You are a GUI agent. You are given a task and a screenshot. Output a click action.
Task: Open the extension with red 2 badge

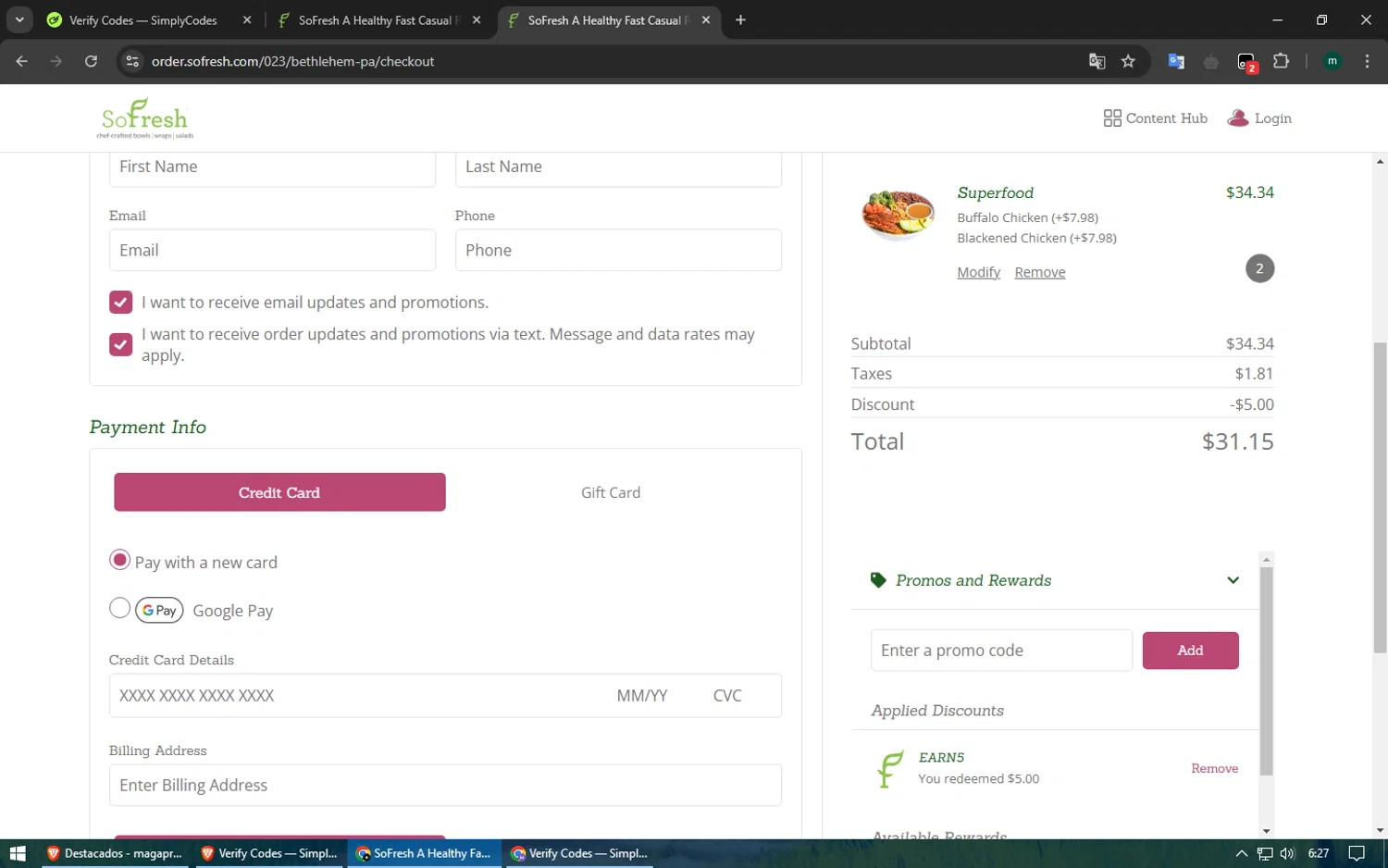coord(1246,62)
